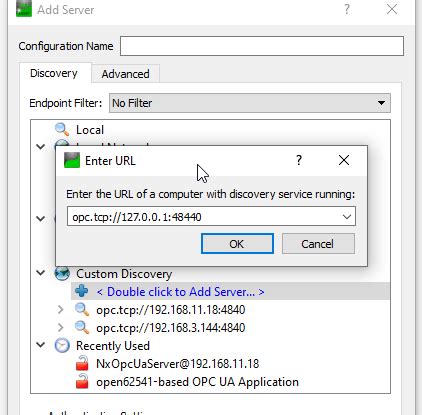This screenshot has height=415, width=422.
Task: Open the URL history dropdown arrow
Action: 347,217
